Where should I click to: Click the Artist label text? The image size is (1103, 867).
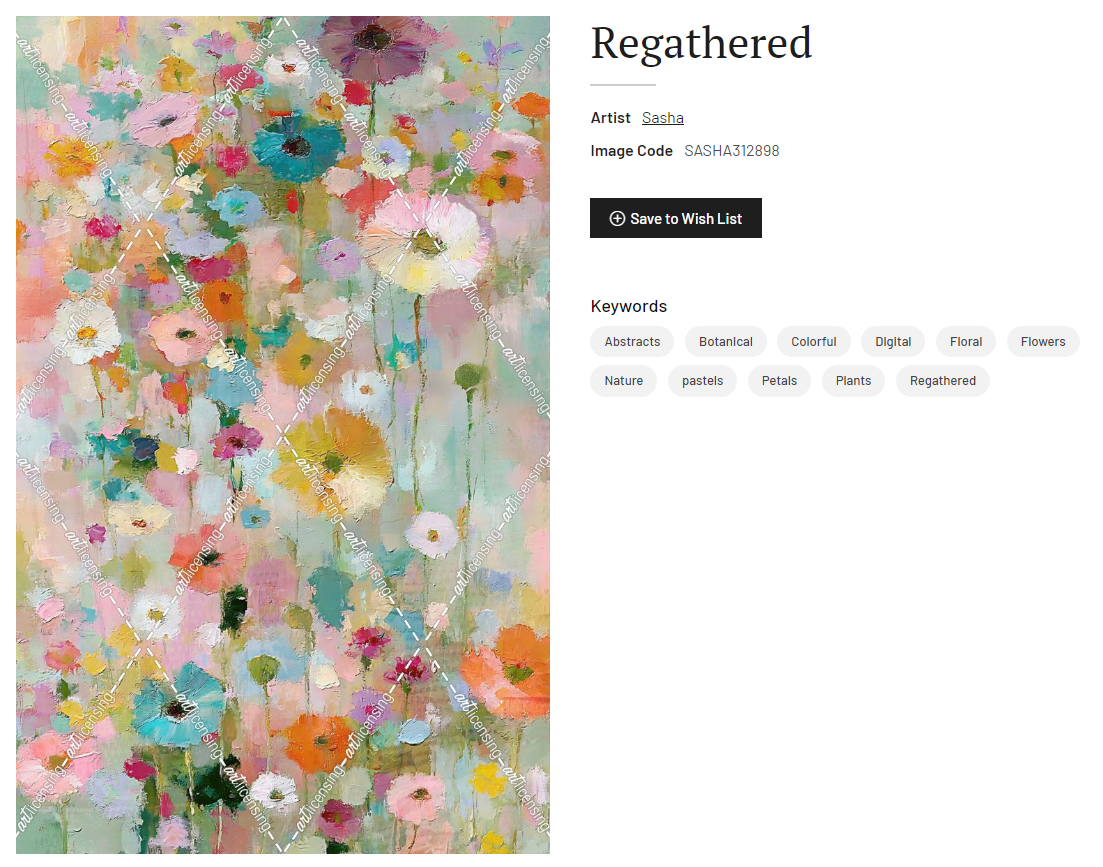[610, 118]
